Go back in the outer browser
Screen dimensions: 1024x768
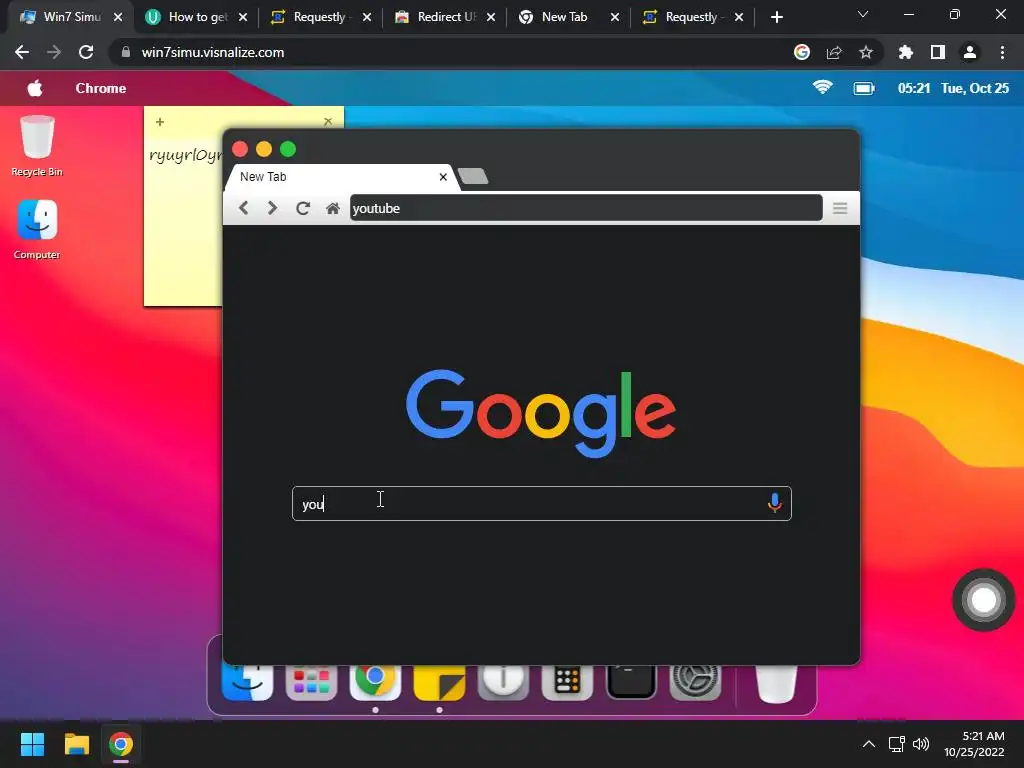click(22, 52)
